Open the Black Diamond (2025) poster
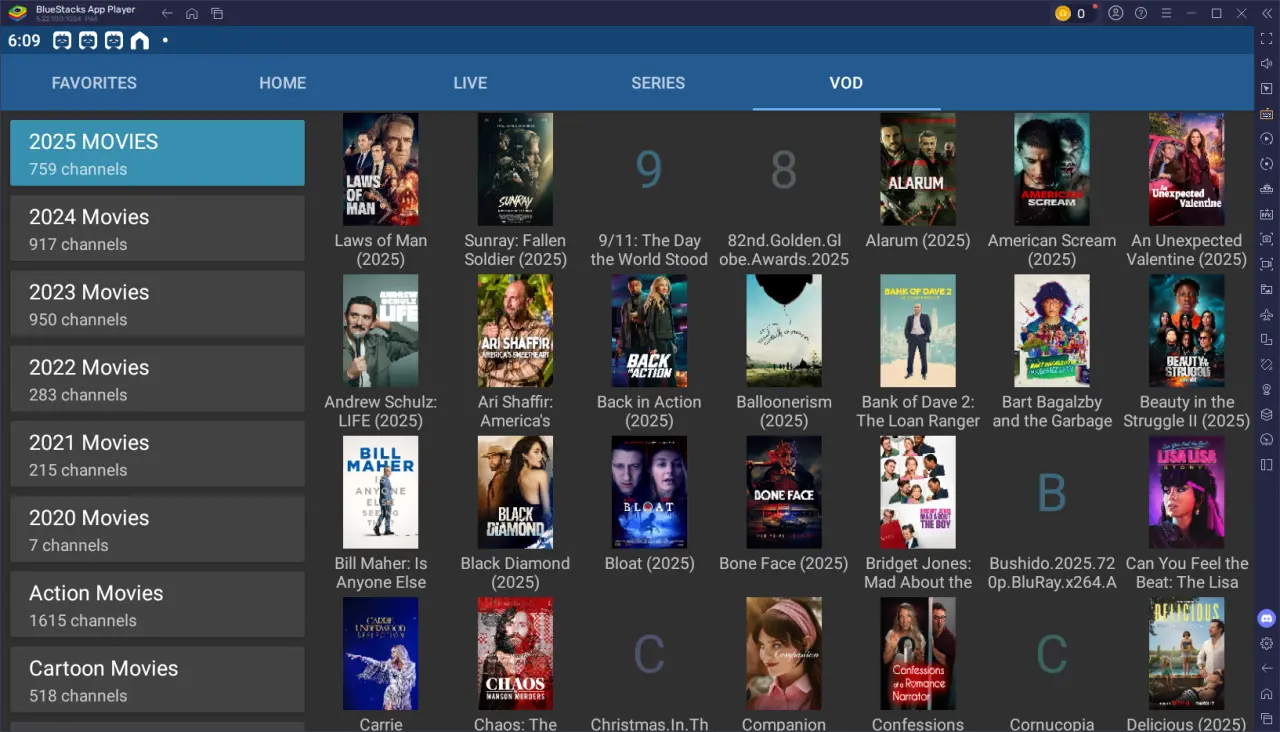 click(x=515, y=492)
